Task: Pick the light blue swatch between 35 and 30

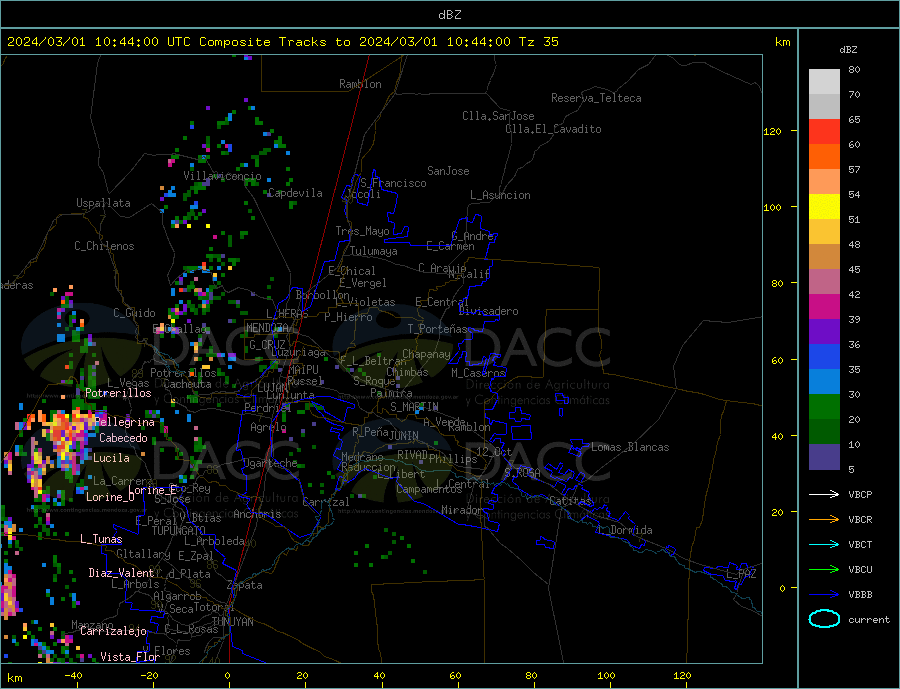Action: [x=824, y=381]
